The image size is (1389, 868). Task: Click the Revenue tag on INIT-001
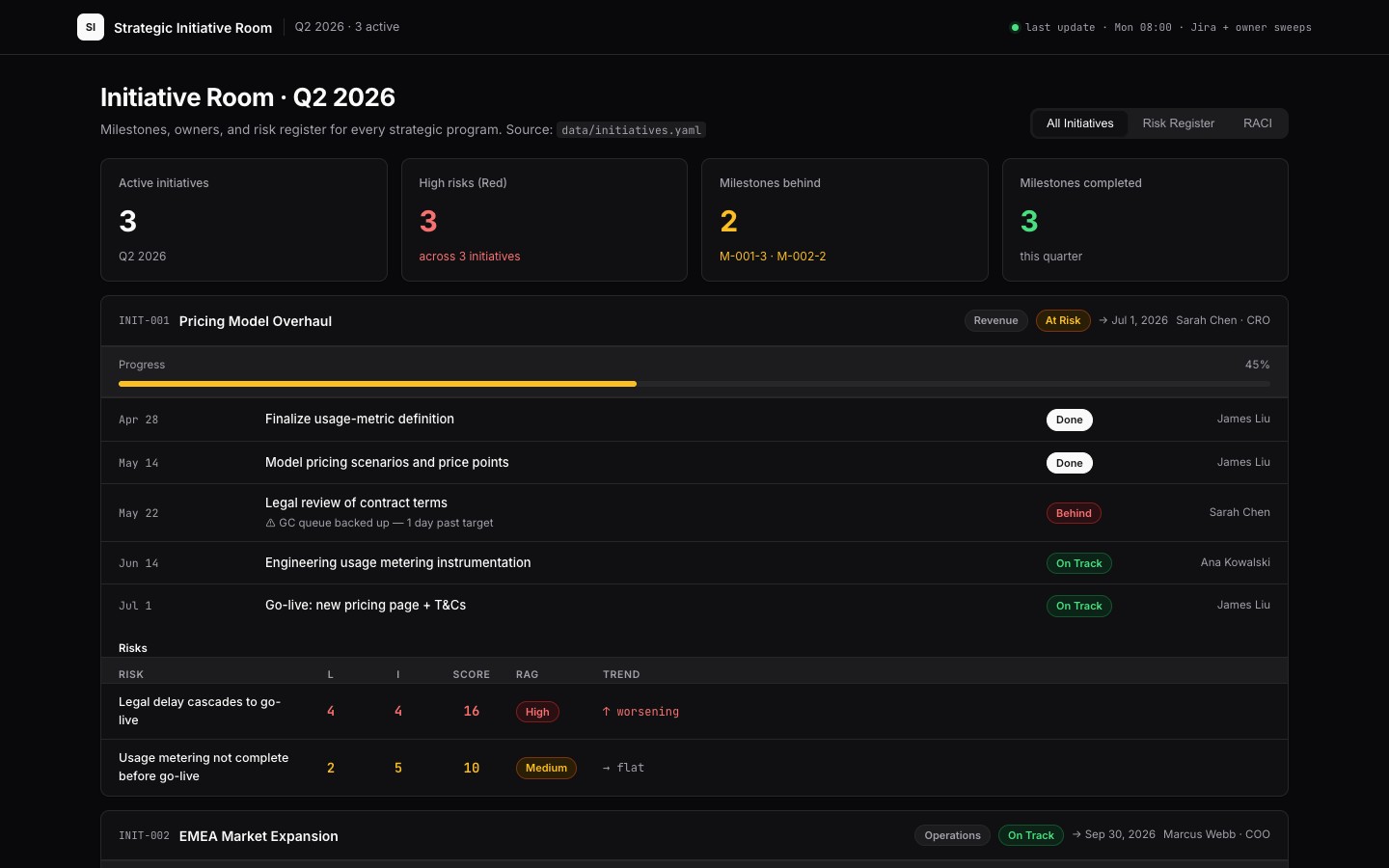pos(996,320)
